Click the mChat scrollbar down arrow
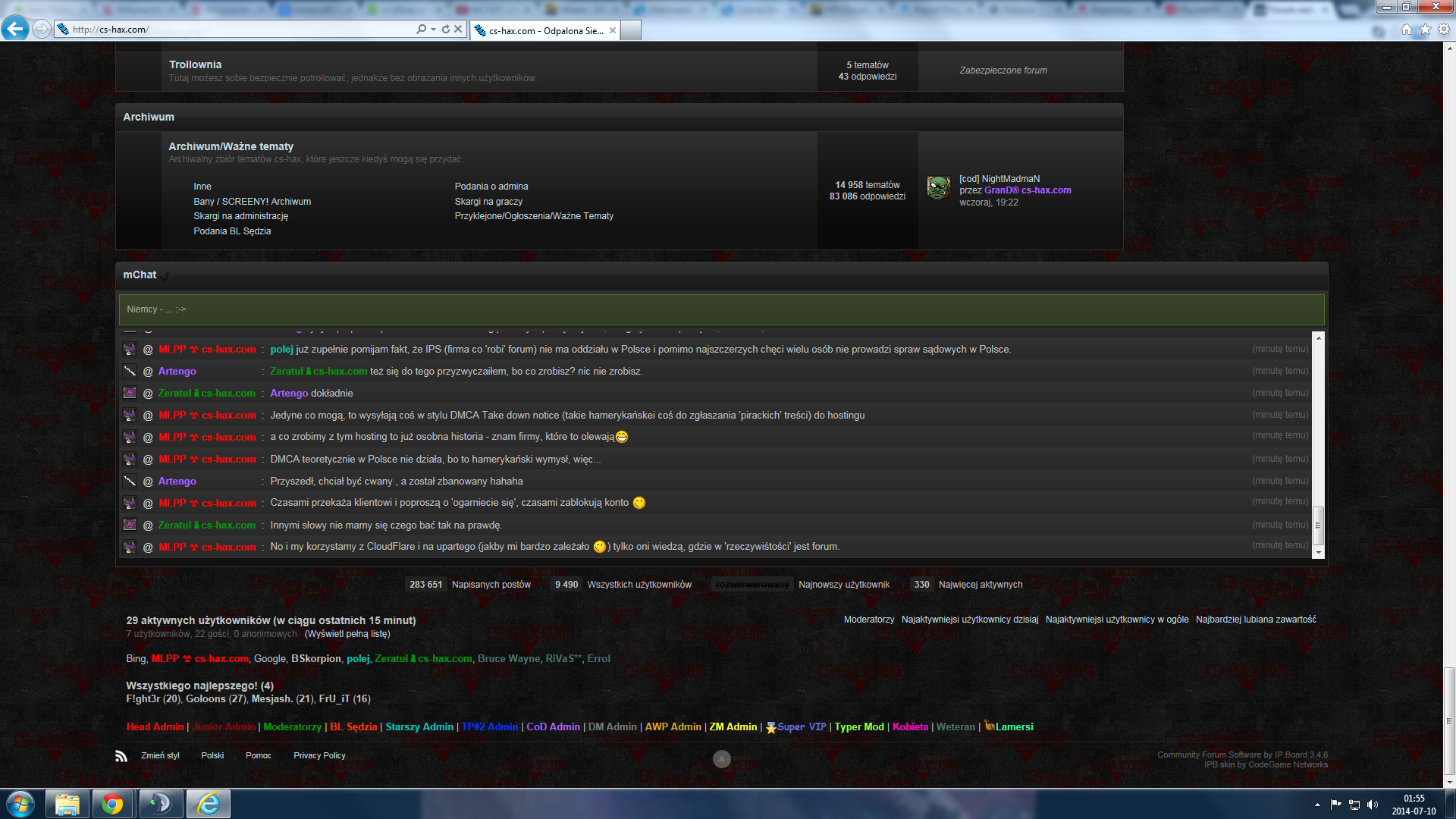The height and width of the screenshot is (819, 1456). 1318,553
